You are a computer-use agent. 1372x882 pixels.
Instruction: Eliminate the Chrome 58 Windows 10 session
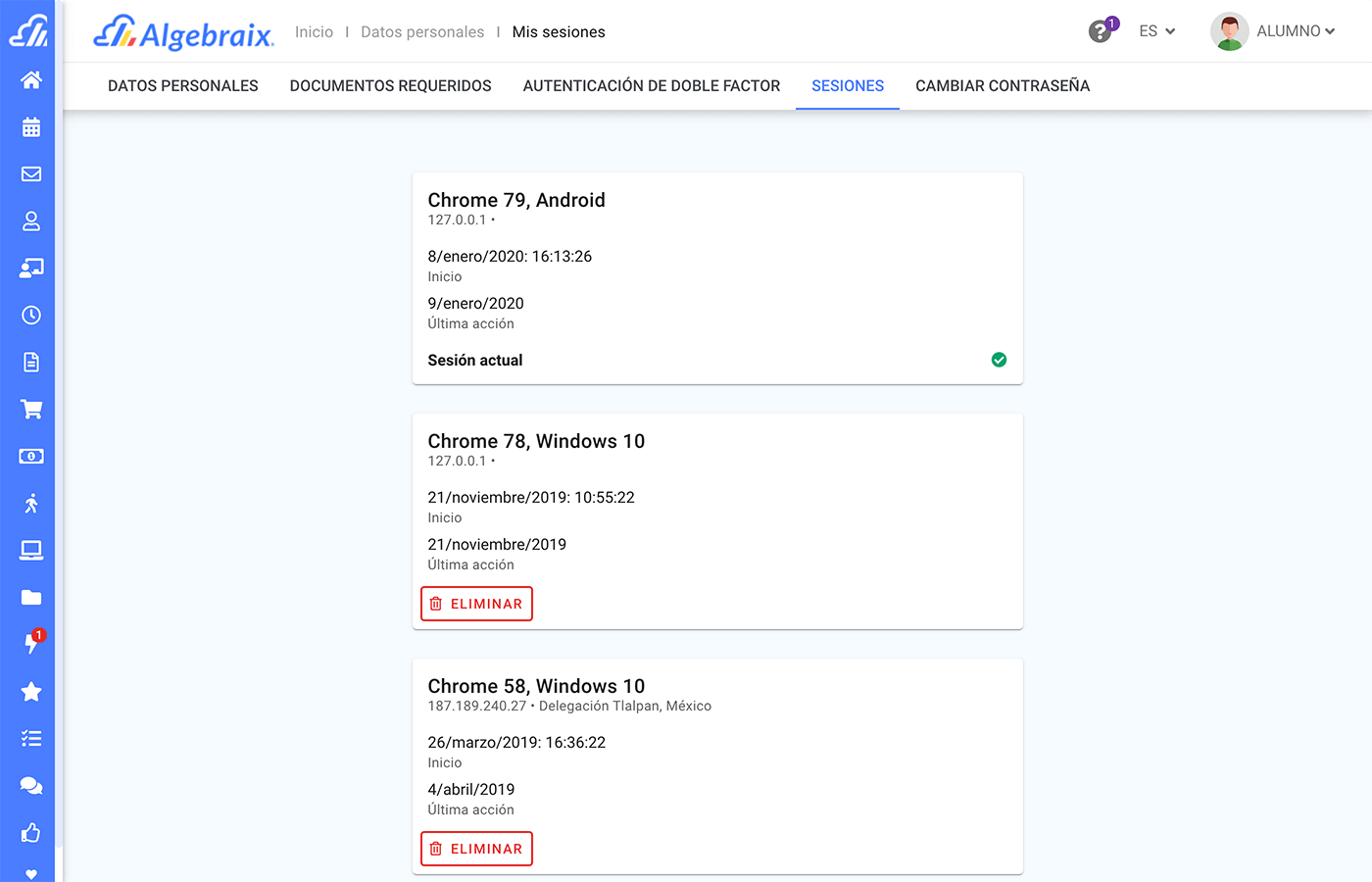[476, 849]
